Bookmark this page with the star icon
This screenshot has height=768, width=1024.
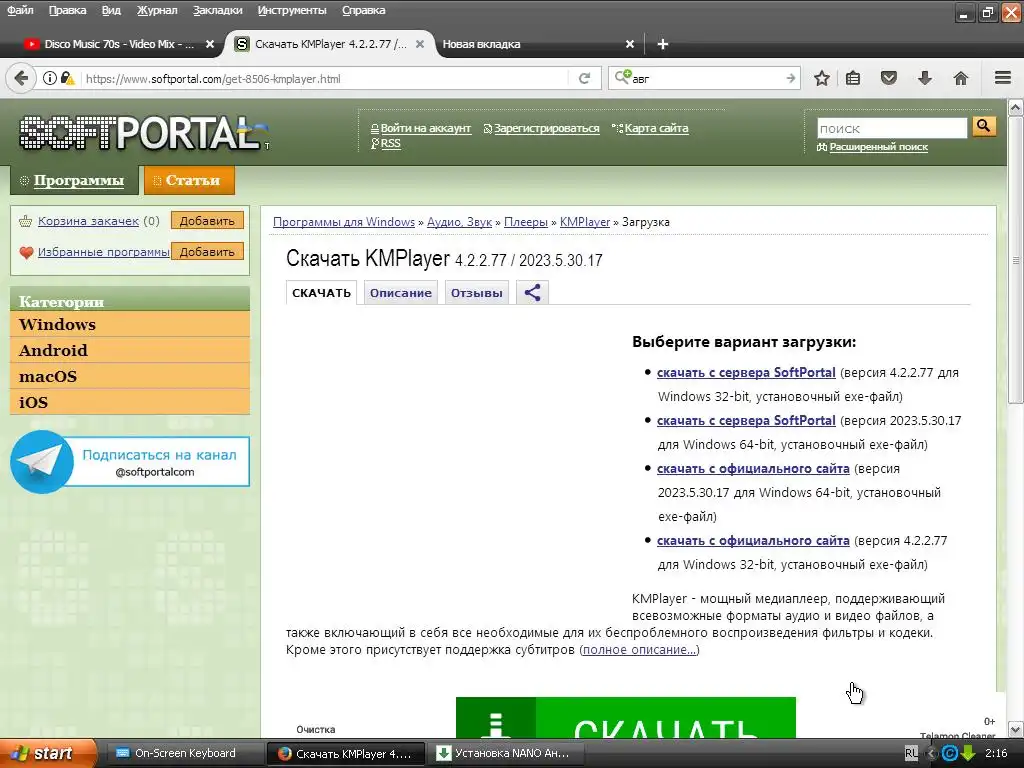coord(822,78)
